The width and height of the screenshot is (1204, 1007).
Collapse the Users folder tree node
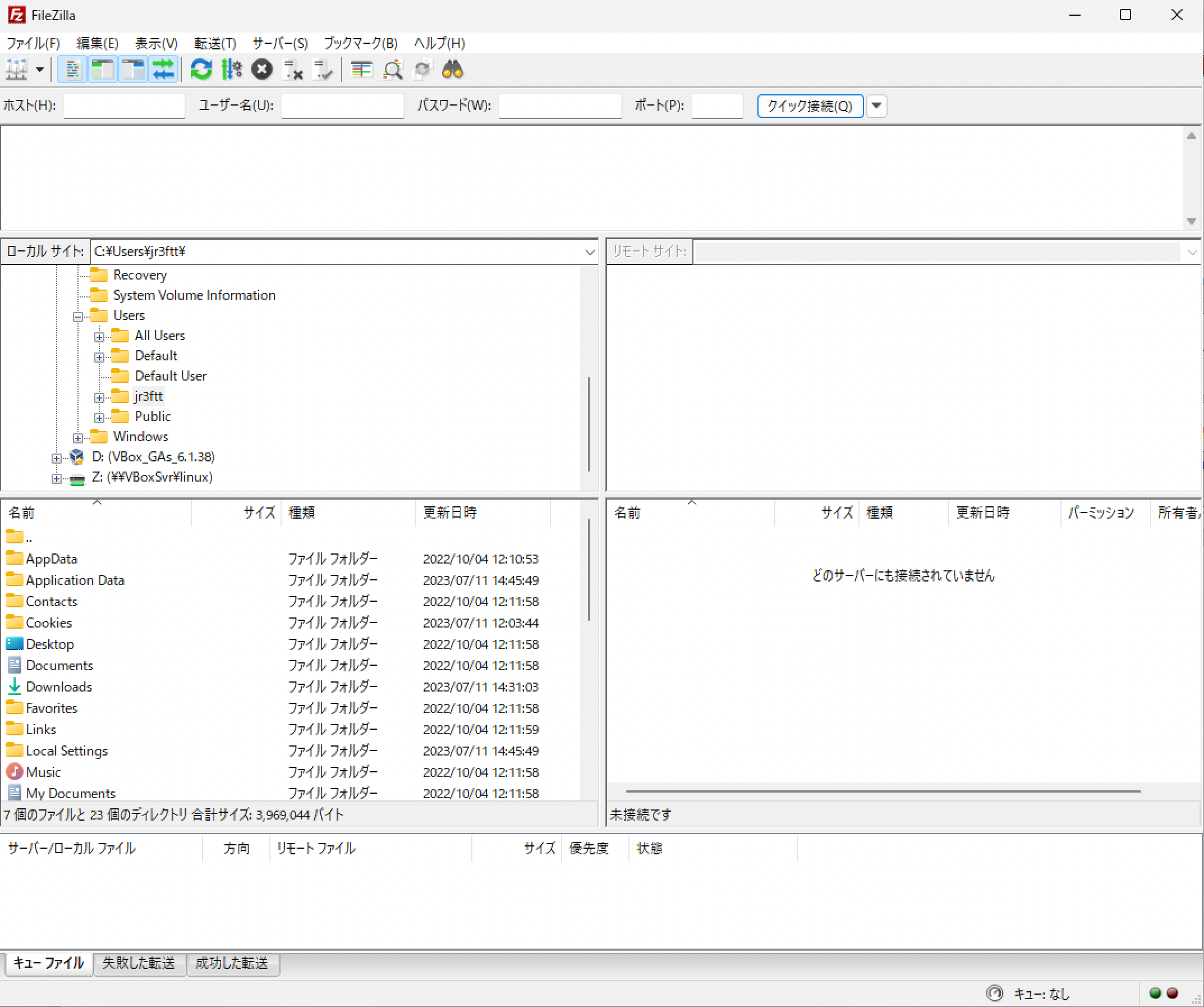click(78, 317)
